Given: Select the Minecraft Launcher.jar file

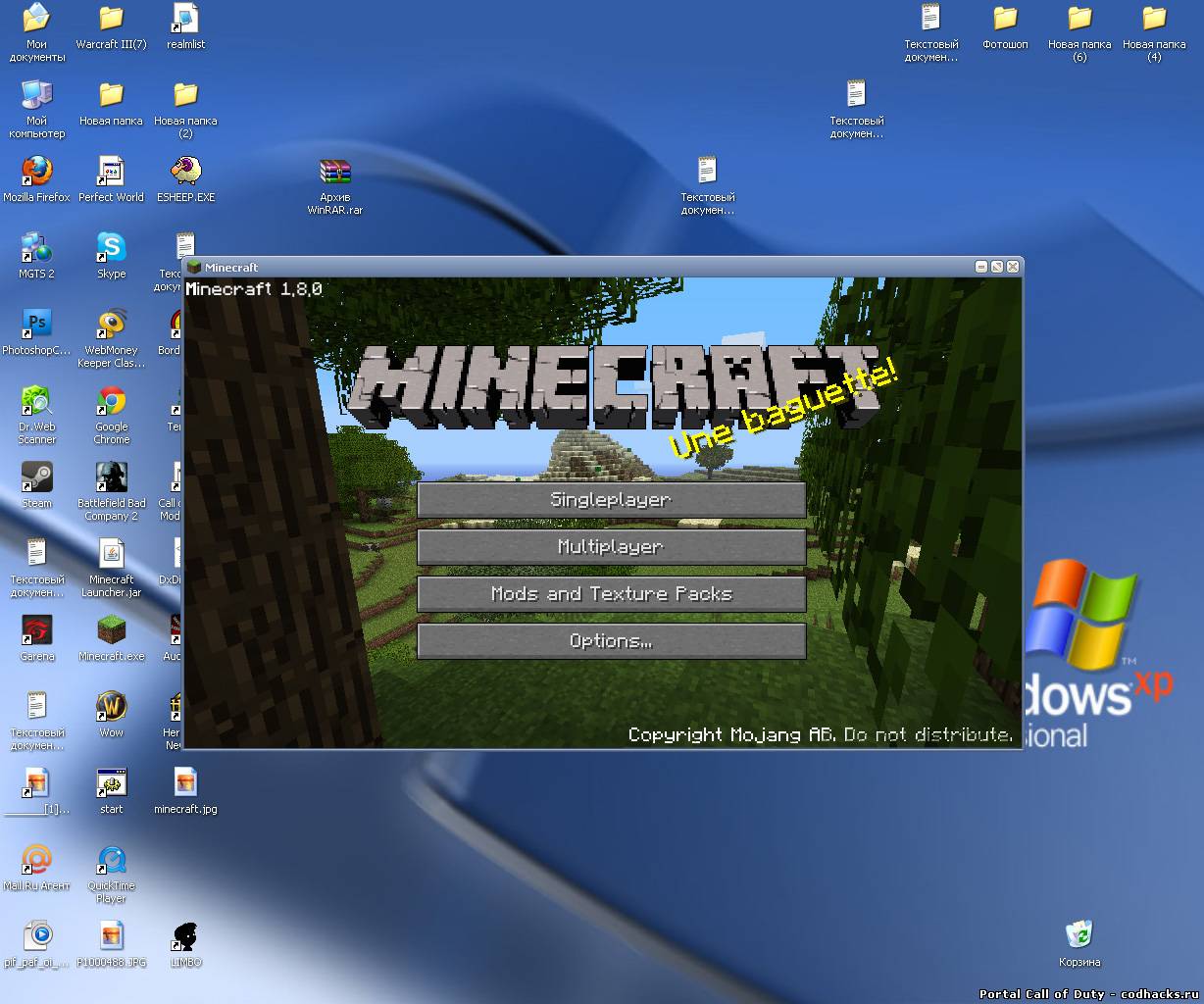Looking at the screenshot, I should tap(111, 553).
